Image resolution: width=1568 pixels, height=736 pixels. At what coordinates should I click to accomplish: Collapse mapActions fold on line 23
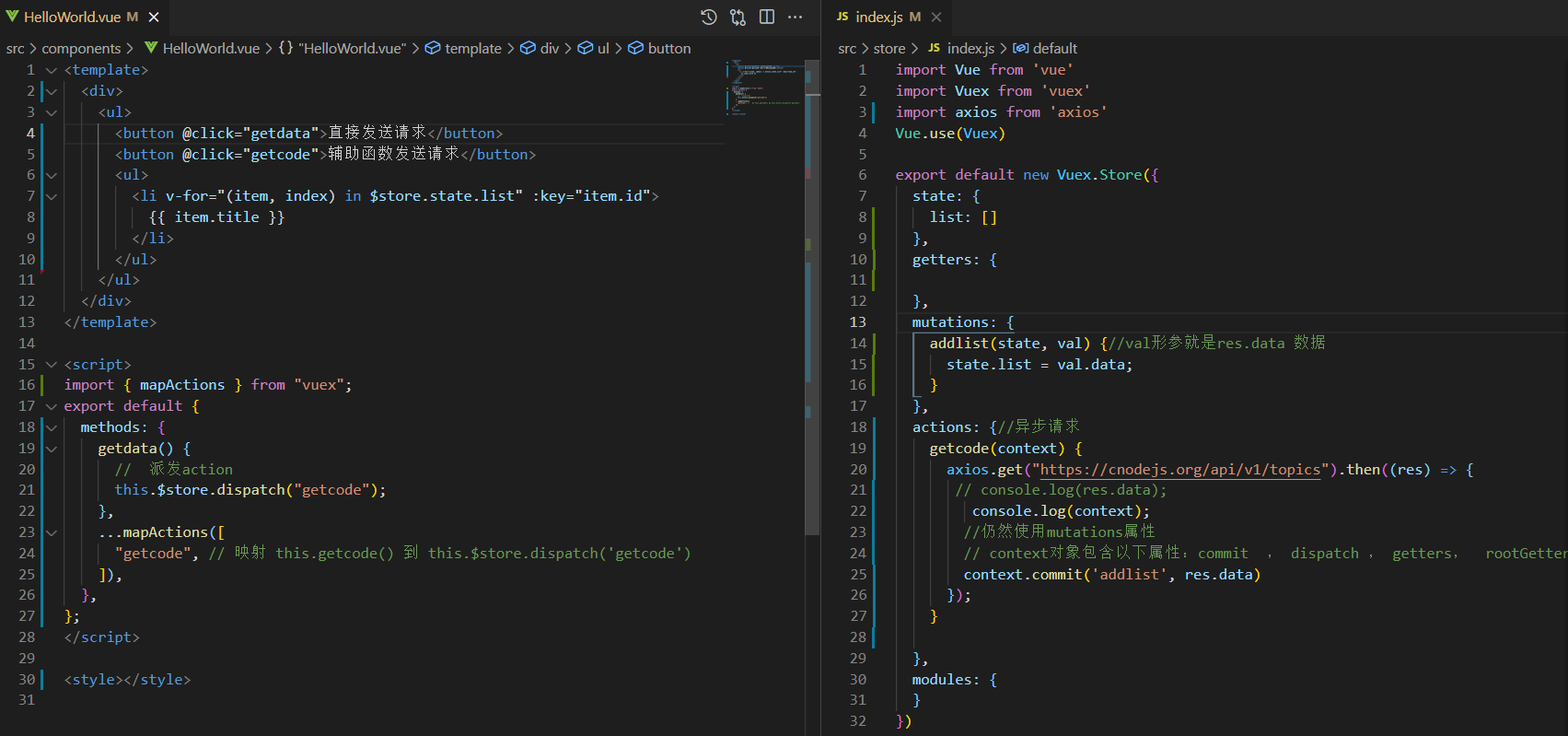point(52,532)
